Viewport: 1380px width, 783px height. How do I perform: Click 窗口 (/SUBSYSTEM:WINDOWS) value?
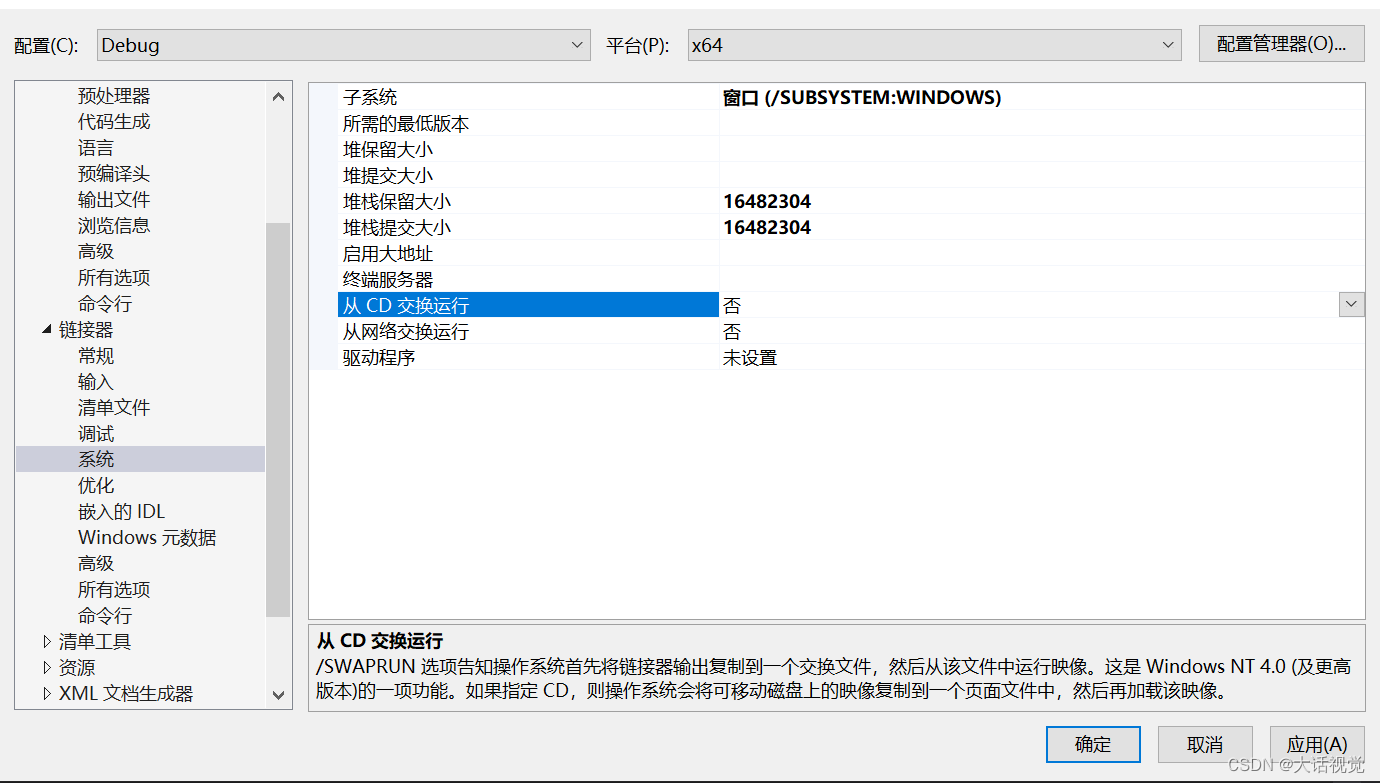tap(862, 97)
